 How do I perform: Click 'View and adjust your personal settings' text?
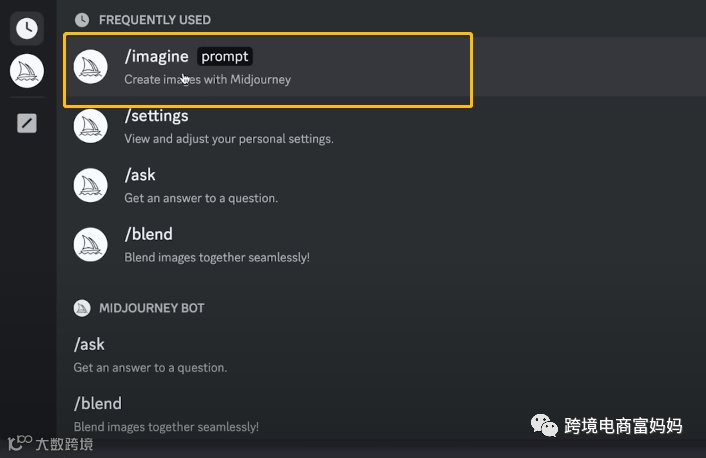[228, 138]
